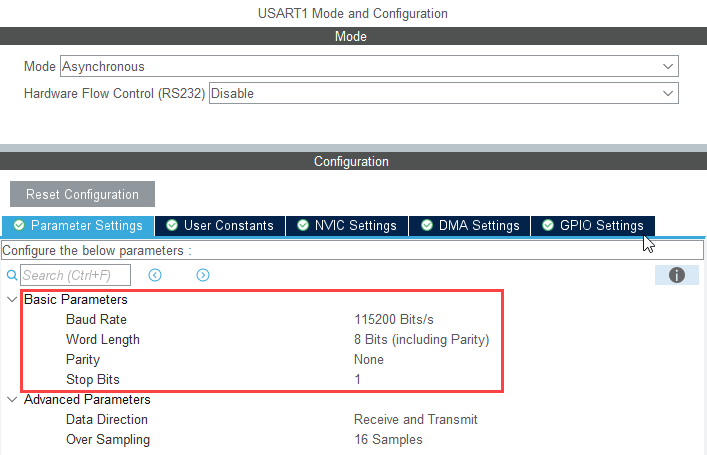Click the parameter search field
707x455 pixels.
coord(80,275)
